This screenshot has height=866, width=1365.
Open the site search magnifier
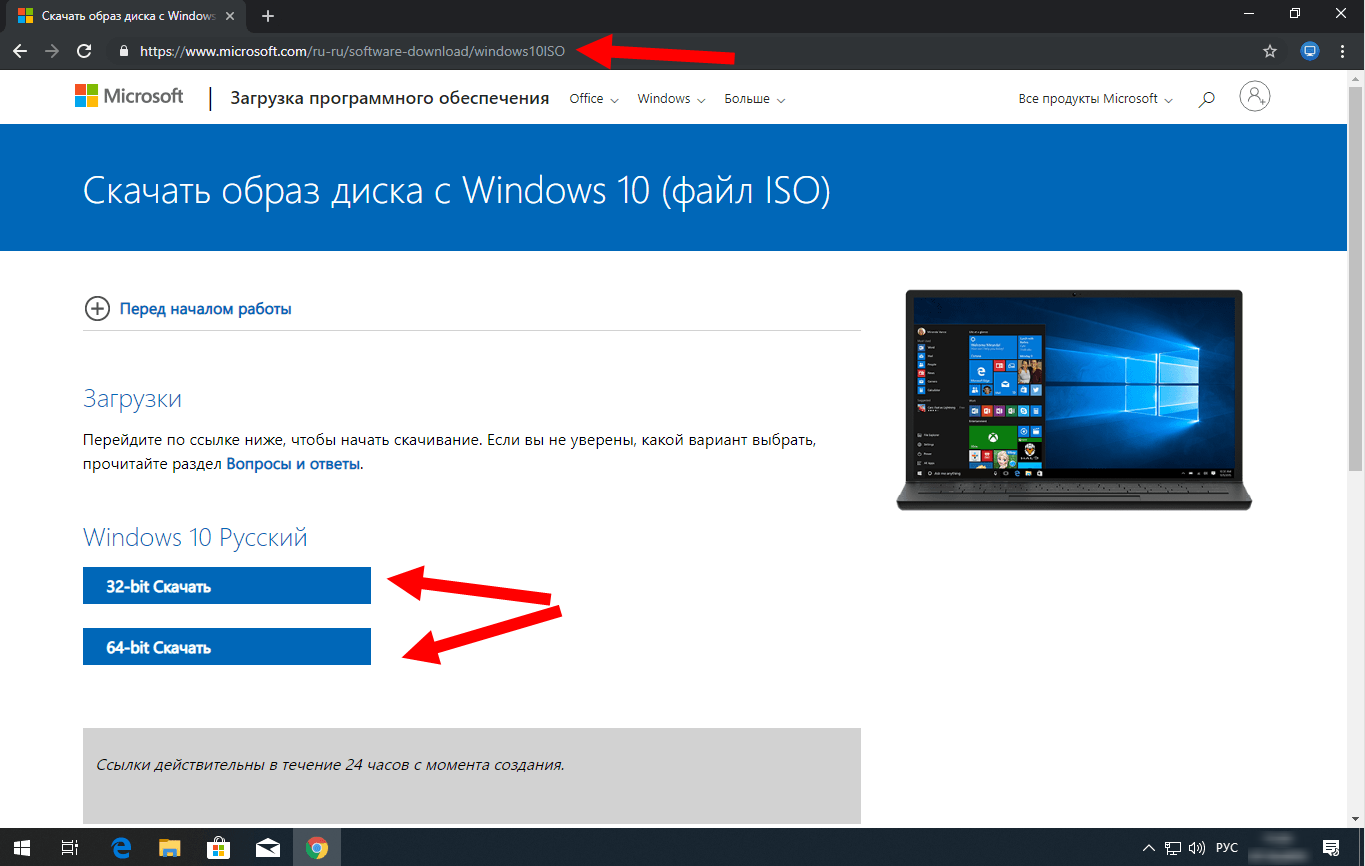(x=1207, y=99)
